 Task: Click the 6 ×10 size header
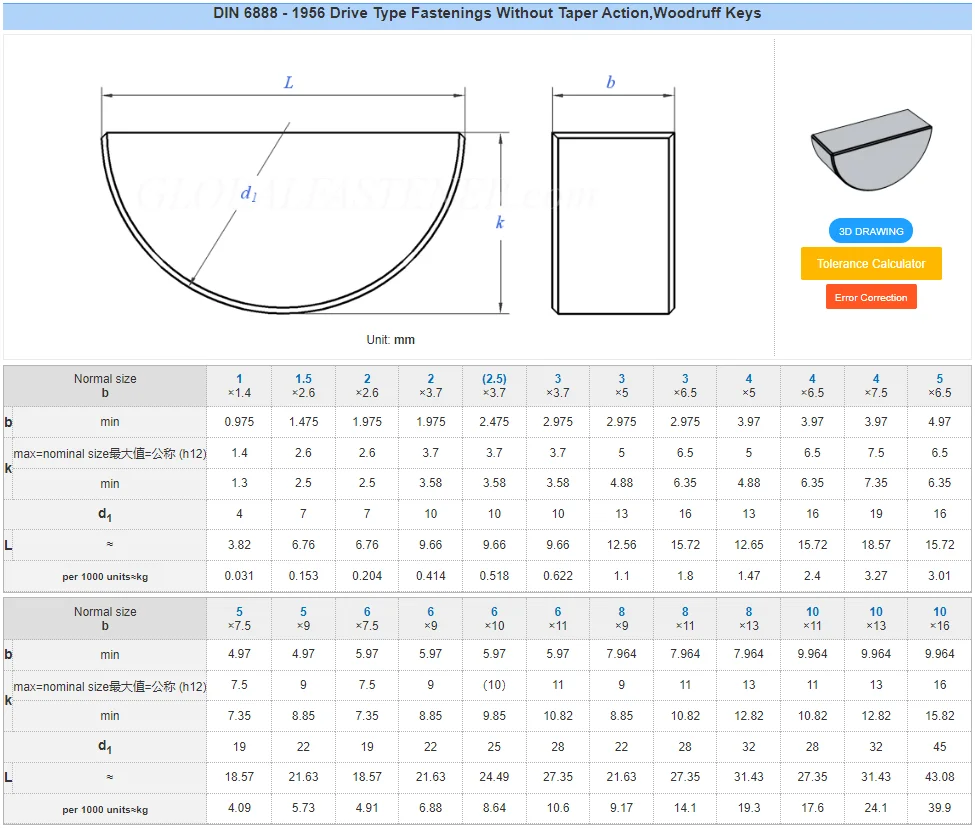tap(494, 619)
